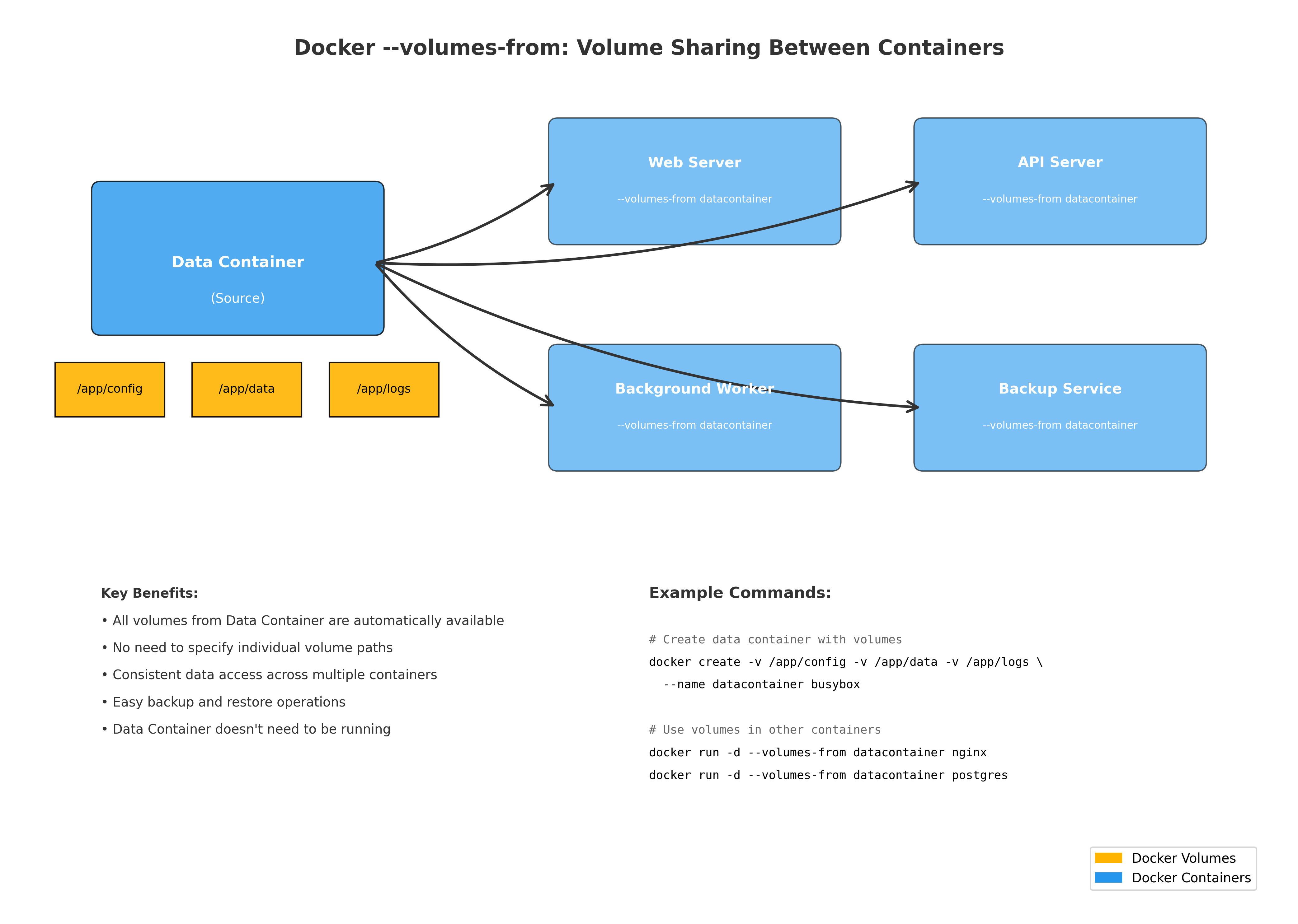Image resolution: width=1298 pixels, height=924 pixels.
Task: Click the blue Docker Containers legend swatch
Action: [1108, 877]
